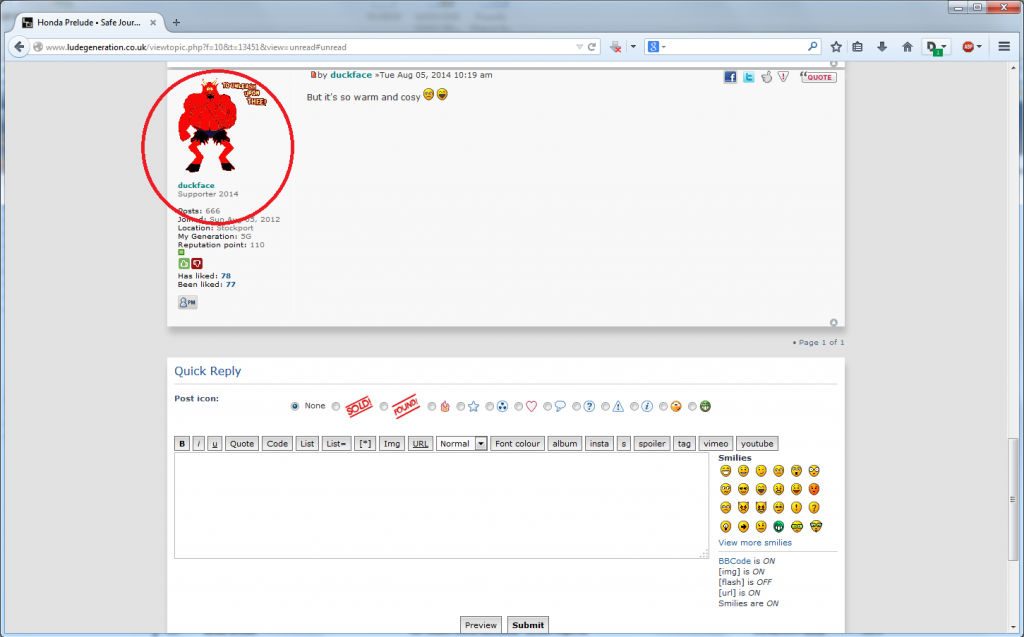Click the youtube BBCode button
The height and width of the screenshot is (637, 1024).
[757, 444]
